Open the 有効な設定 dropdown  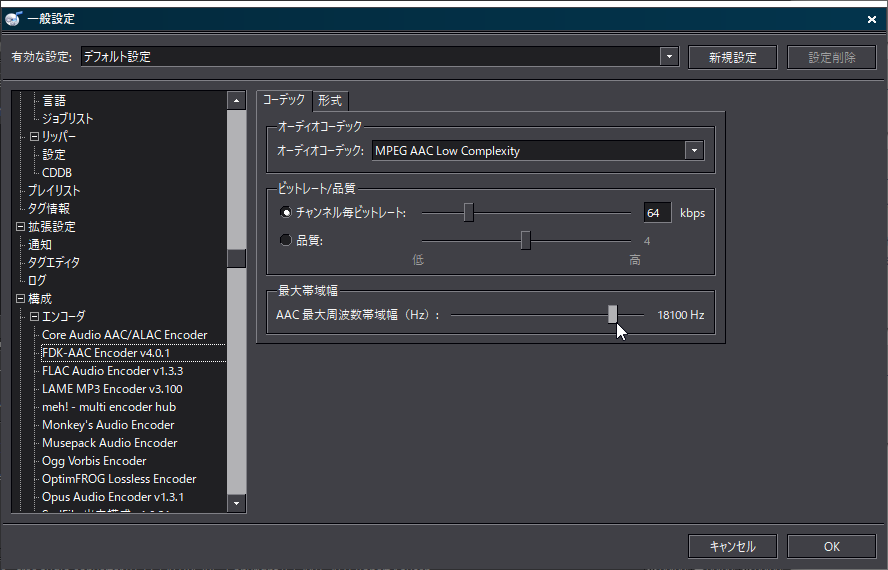(x=669, y=57)
